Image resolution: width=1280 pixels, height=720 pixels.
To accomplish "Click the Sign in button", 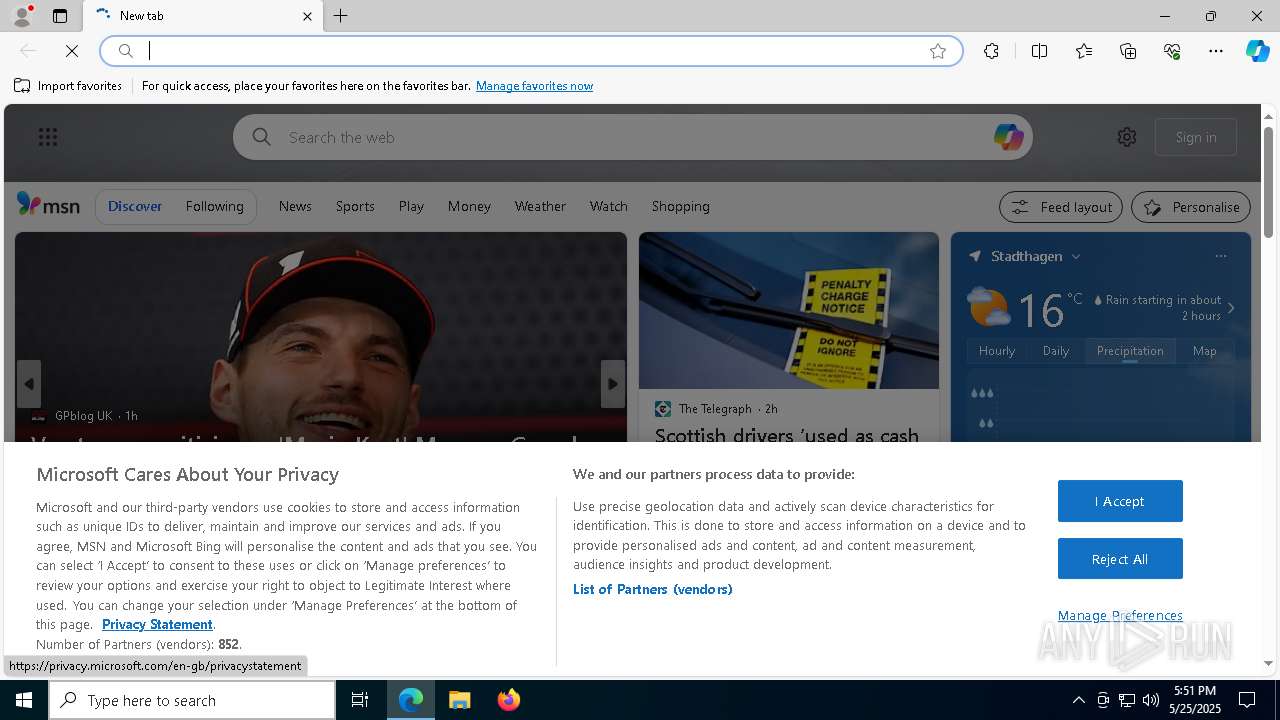I will (x=1196, y=137).
